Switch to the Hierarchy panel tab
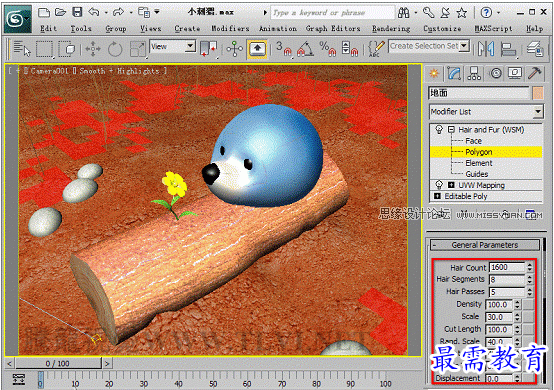This screenshot has height=390, width=554. 474,73
